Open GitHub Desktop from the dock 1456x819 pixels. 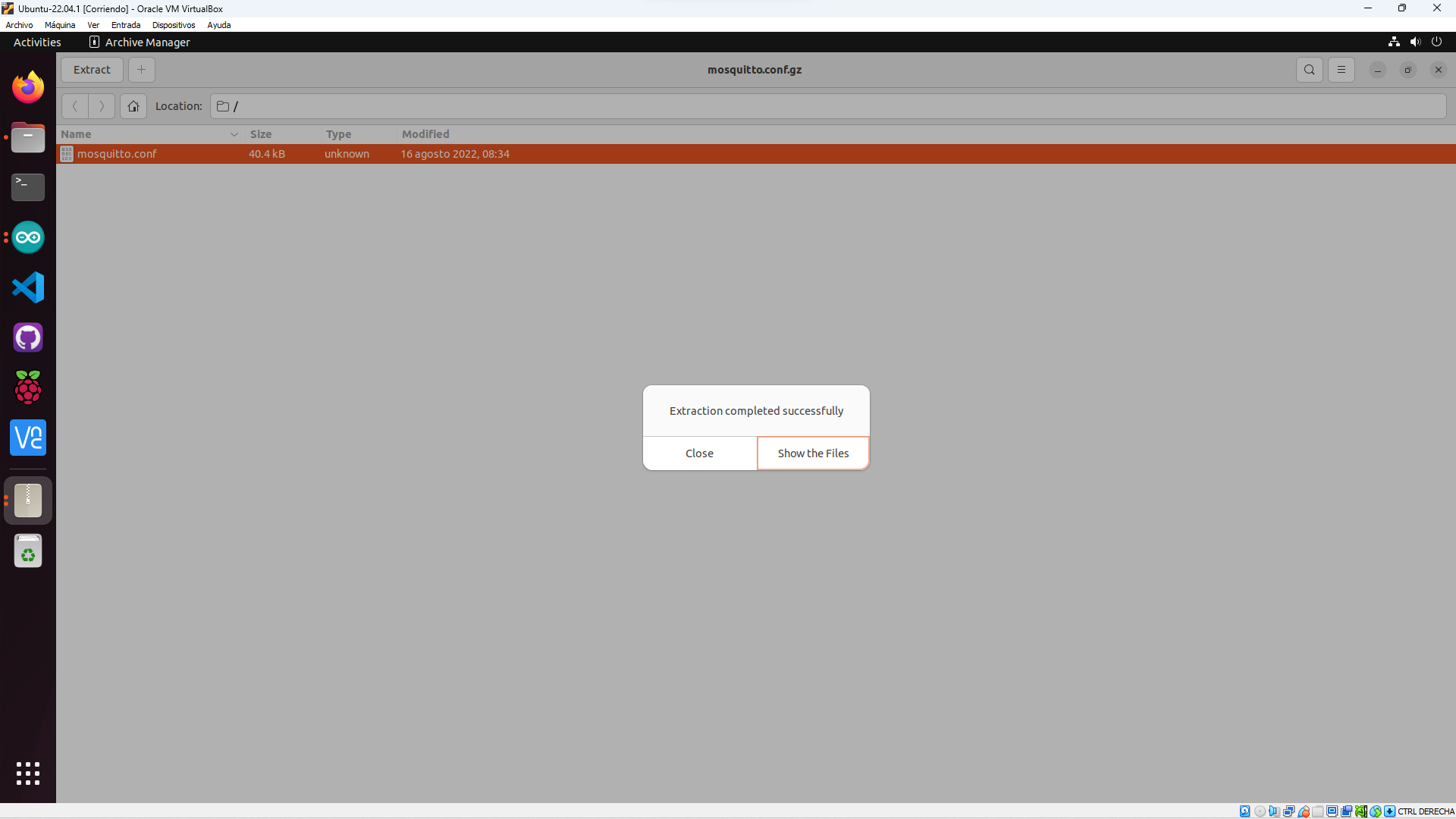[x=28, y=337]
